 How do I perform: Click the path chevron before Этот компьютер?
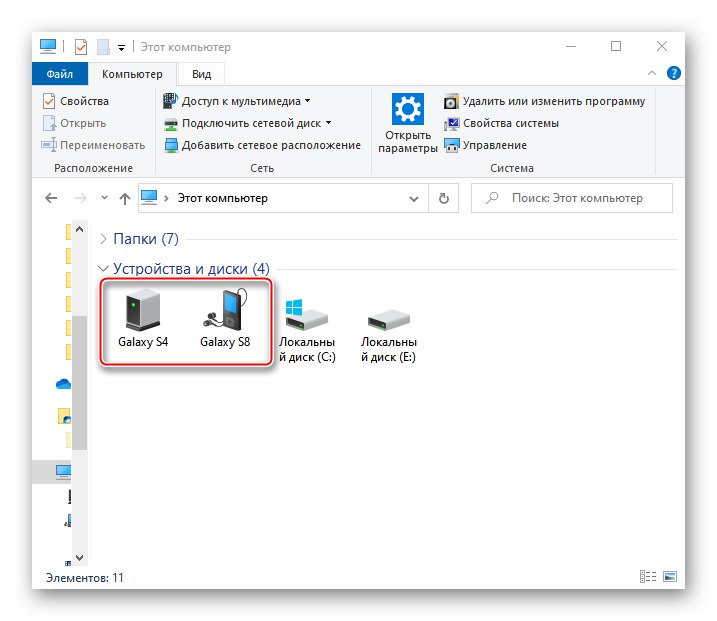pos(167,198)
